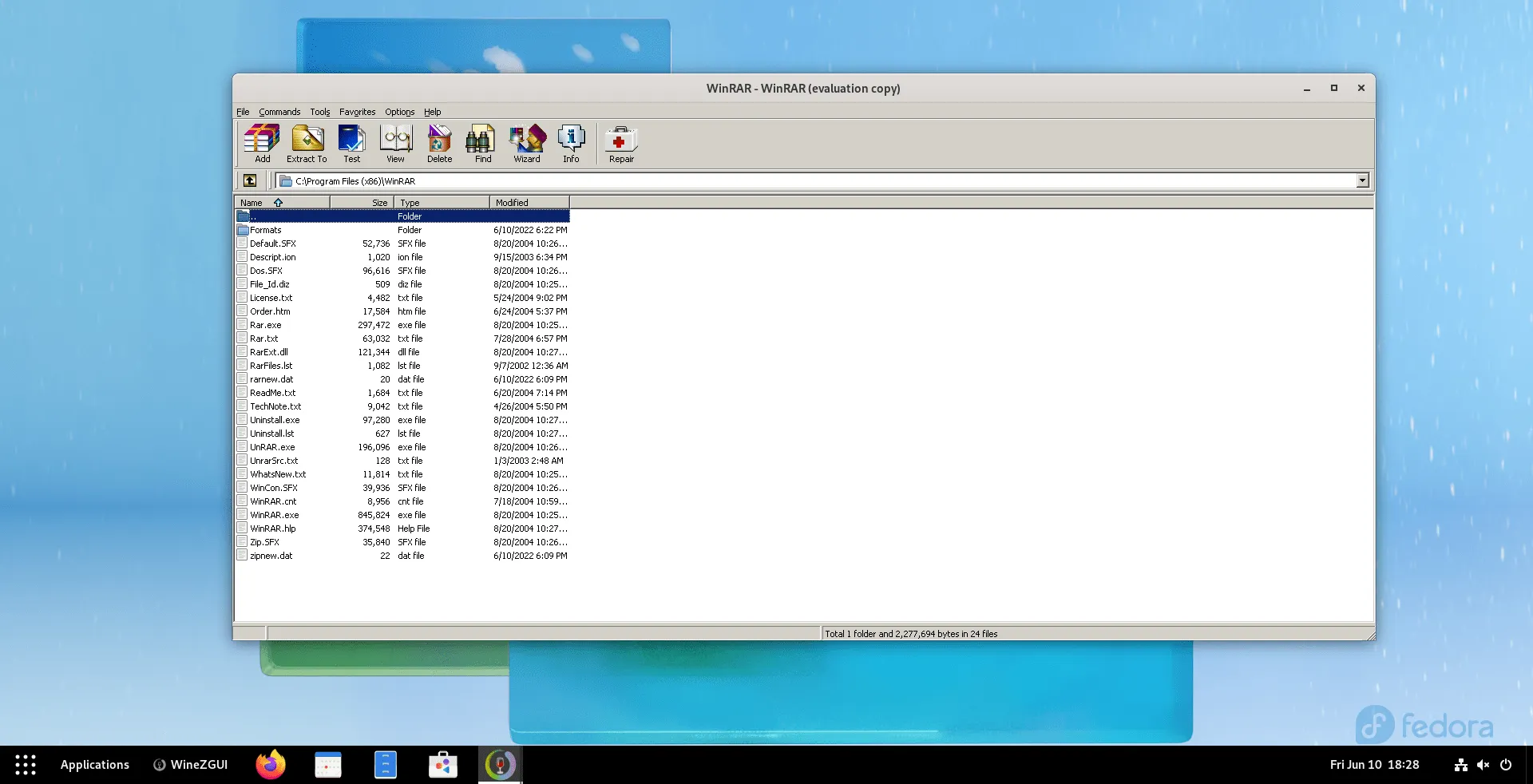This screenshot has height=784, width=1533.
Task: Select the Find files icon
Action: (482, 144)
